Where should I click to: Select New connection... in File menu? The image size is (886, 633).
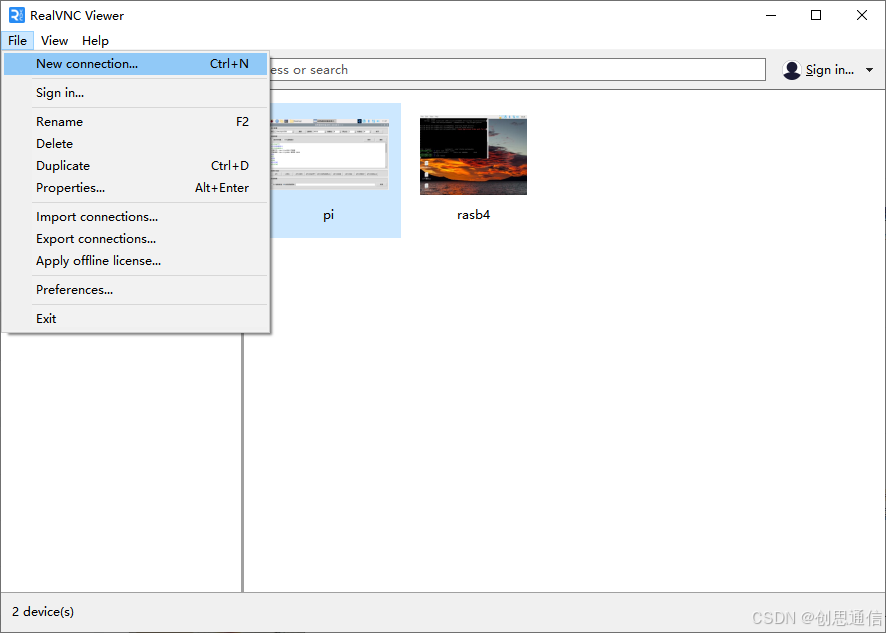(136, 64)
